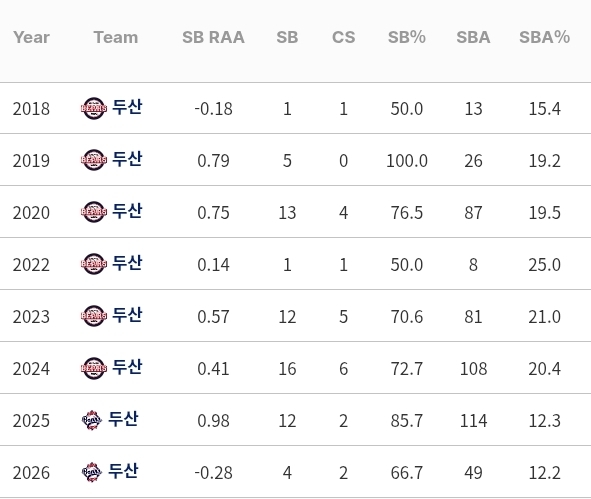Click the Doosan Bears logo in 2024 row
The image size is (591, 499).
[93, 368]
